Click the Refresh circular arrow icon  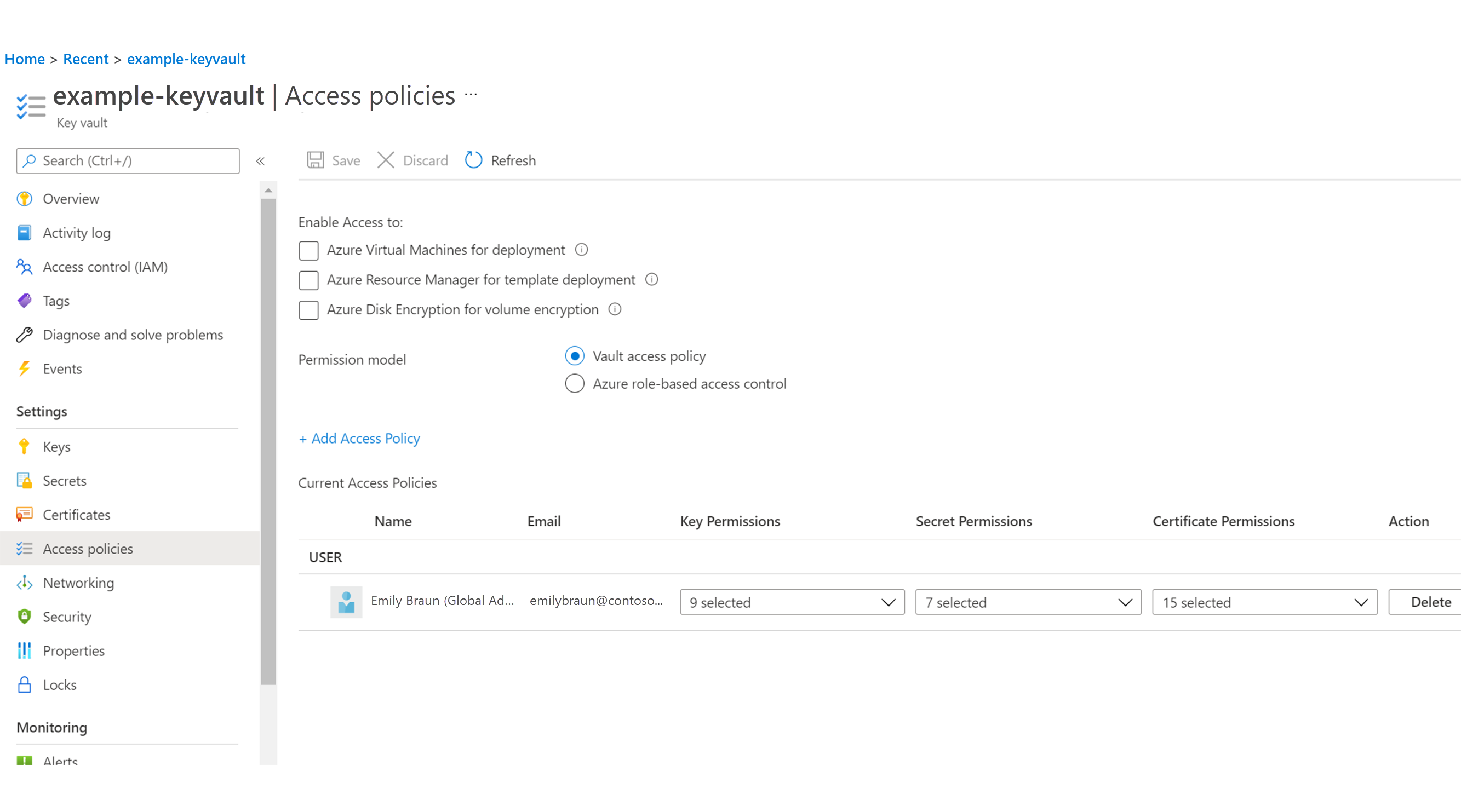click(x=473, y=160)
